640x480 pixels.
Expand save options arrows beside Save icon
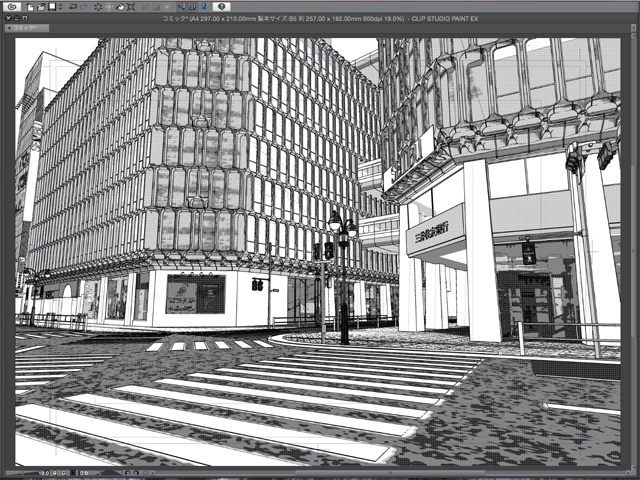coord(60,7)
